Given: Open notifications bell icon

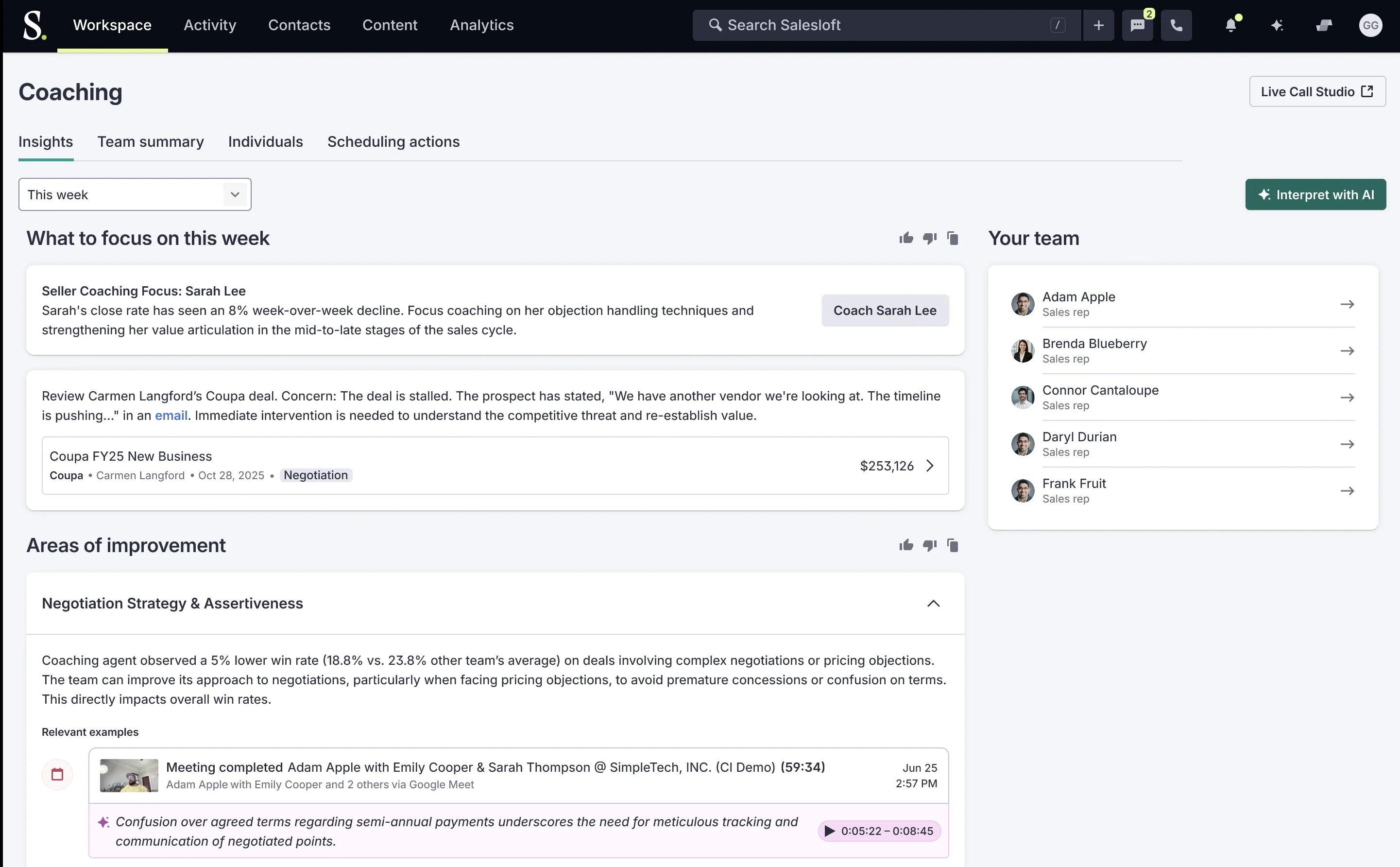Looking at the screenshot, I should coord(1230,25).
